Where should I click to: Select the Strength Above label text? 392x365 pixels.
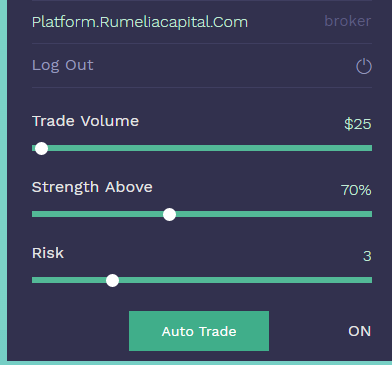92,187
